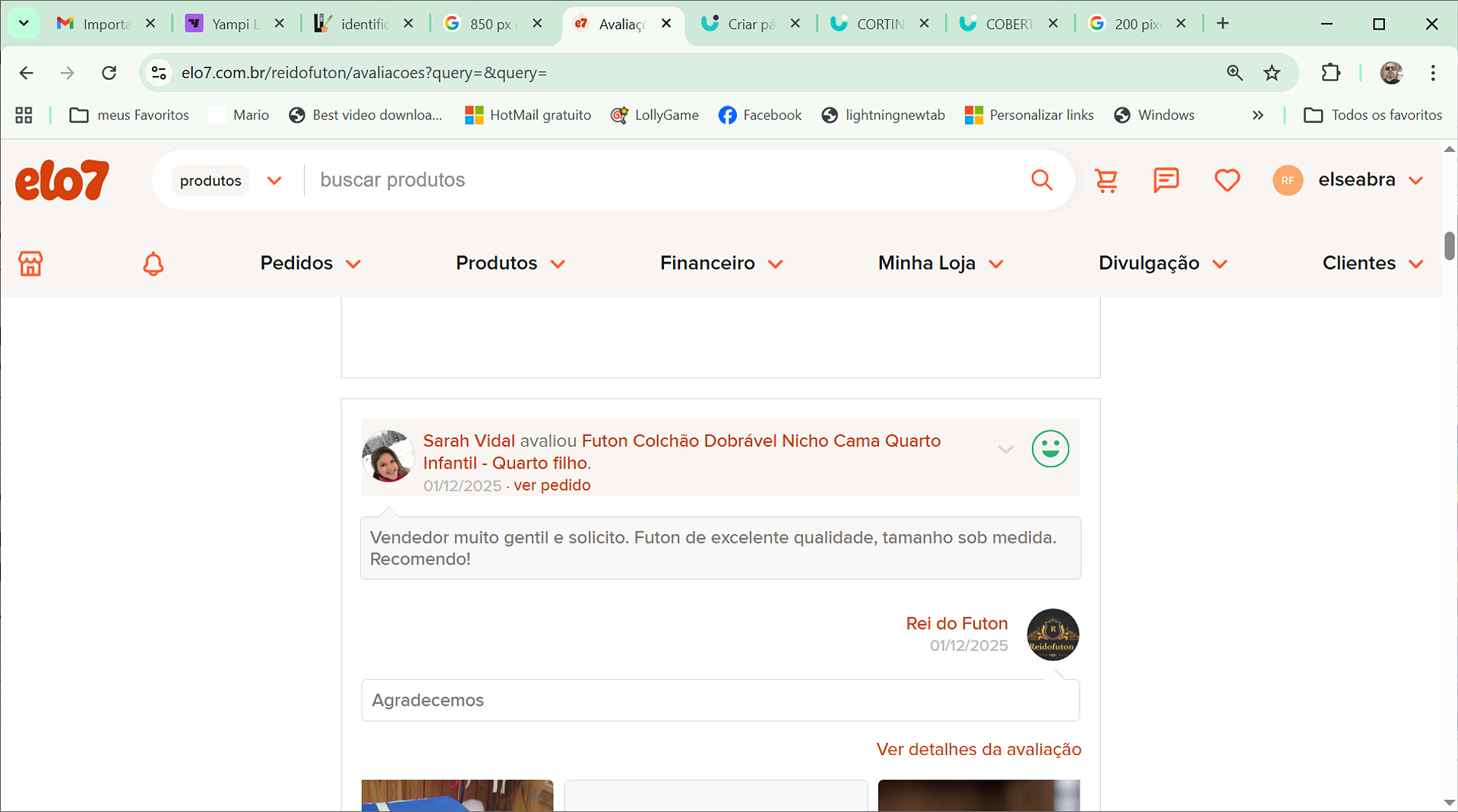Image resolution: width=1458 pixels, height=812 pixels.
Task: Open the Financeiro menu
Action: click(720, 264)
